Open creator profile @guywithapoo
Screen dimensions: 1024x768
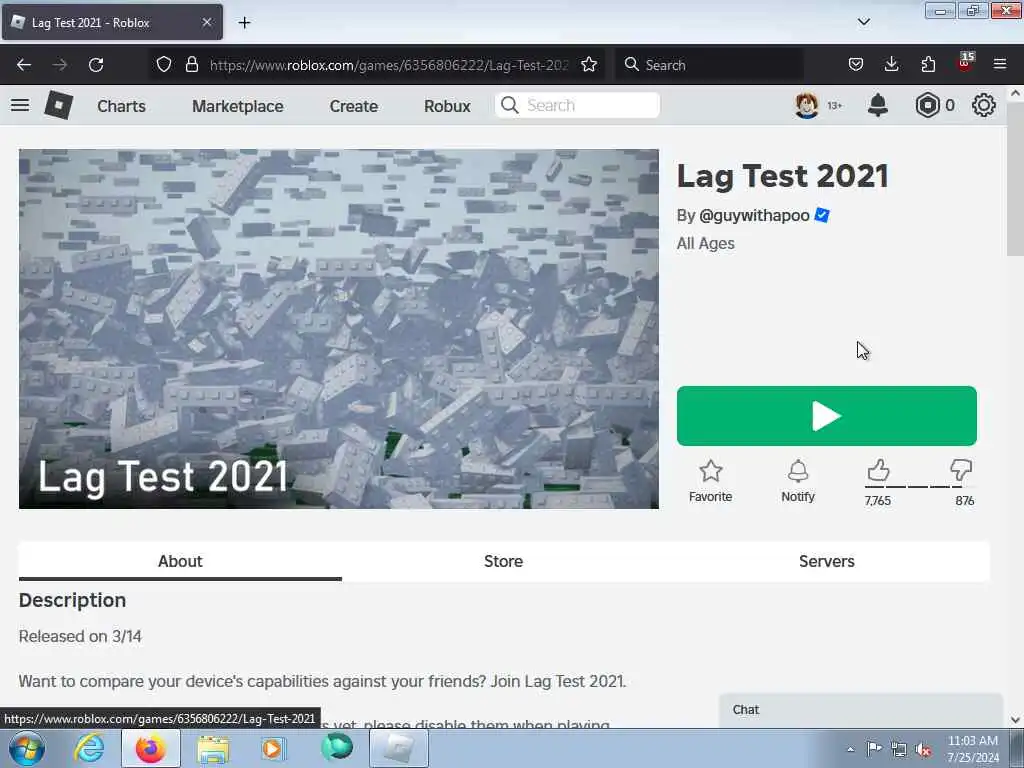[754, 216]
